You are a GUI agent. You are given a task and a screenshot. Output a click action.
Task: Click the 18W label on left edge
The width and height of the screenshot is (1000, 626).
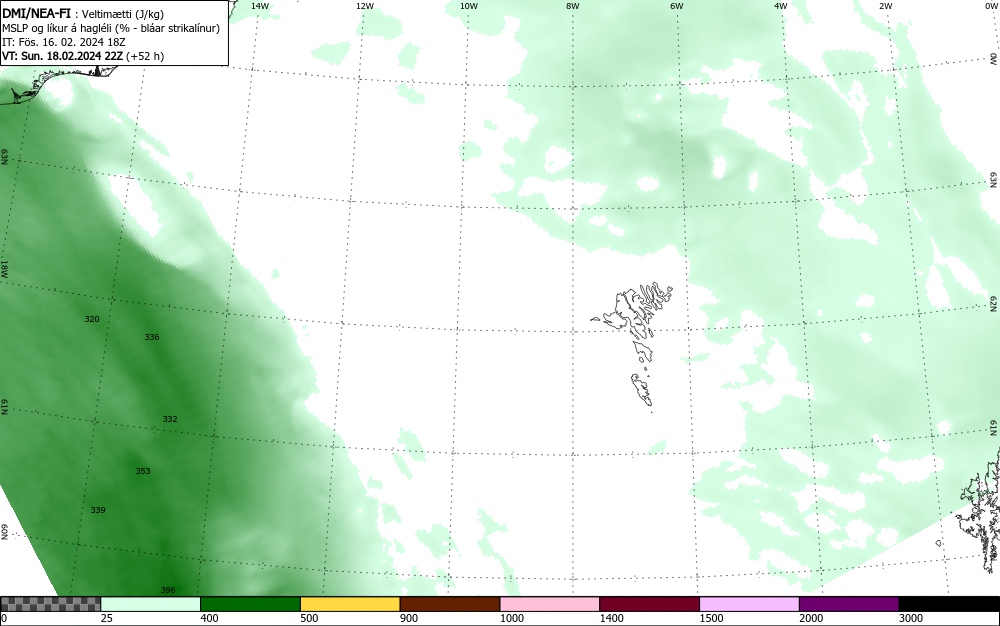click(x=4, y=268)
